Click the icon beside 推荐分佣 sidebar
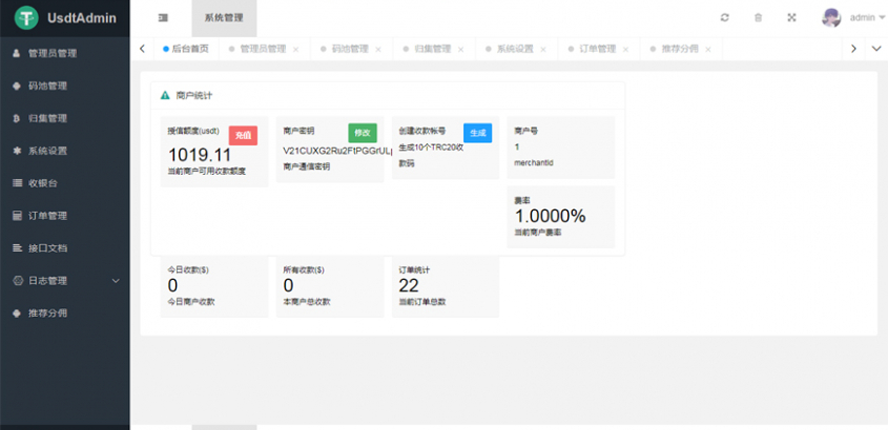This screenshot has width=888, height=430. (16, 313)
